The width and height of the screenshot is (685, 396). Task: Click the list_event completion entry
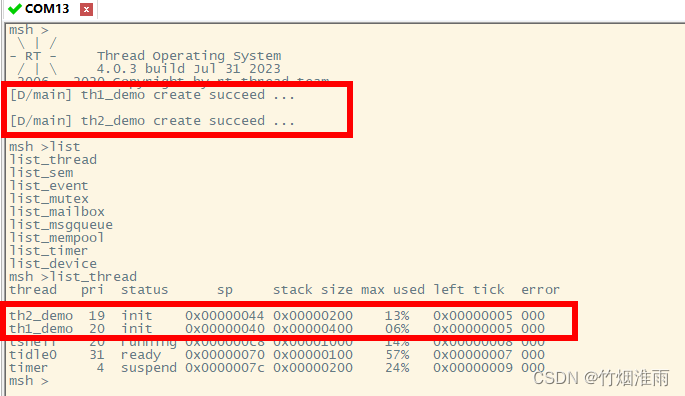(x=48, y=186)
